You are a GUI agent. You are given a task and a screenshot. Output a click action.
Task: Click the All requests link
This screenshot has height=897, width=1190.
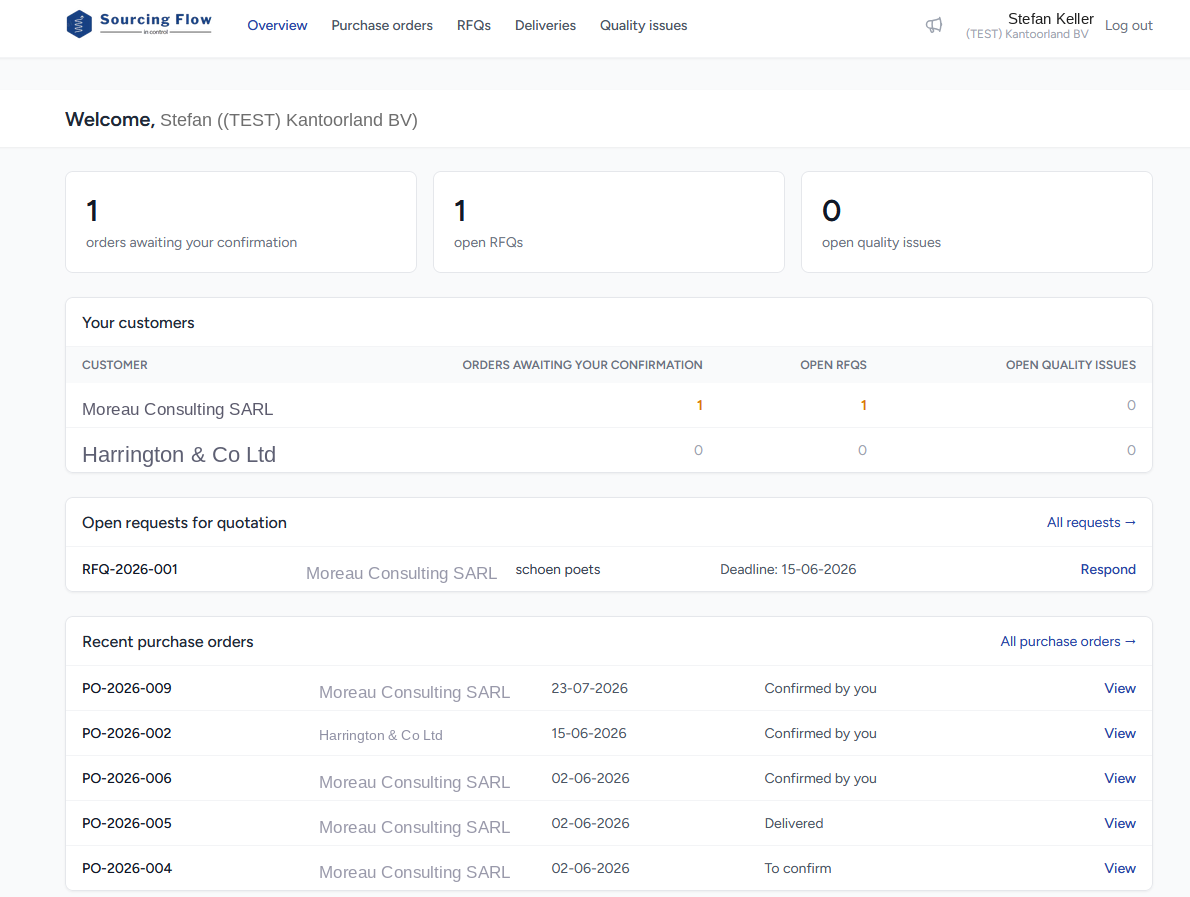[1091, 522]
